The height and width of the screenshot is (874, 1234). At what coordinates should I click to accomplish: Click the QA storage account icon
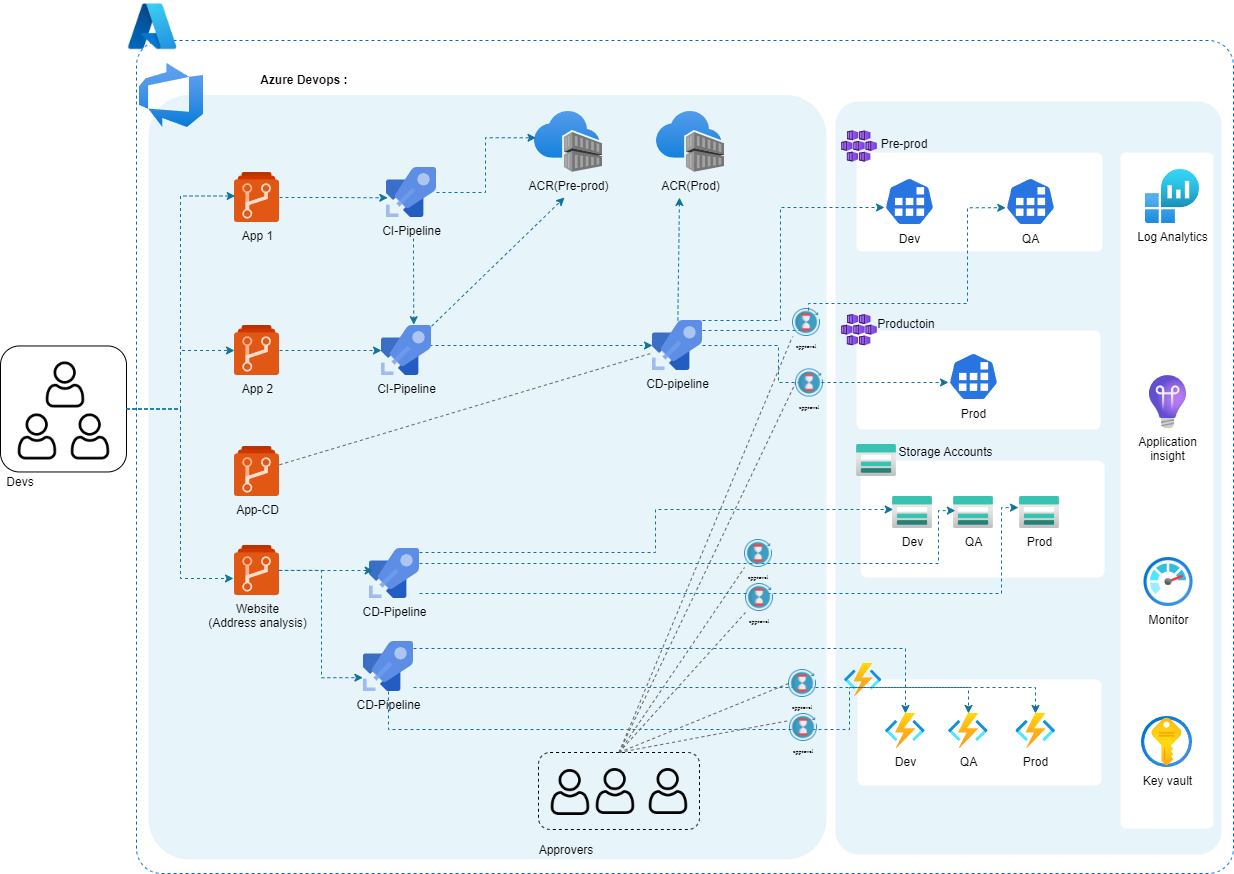(973, 512)
